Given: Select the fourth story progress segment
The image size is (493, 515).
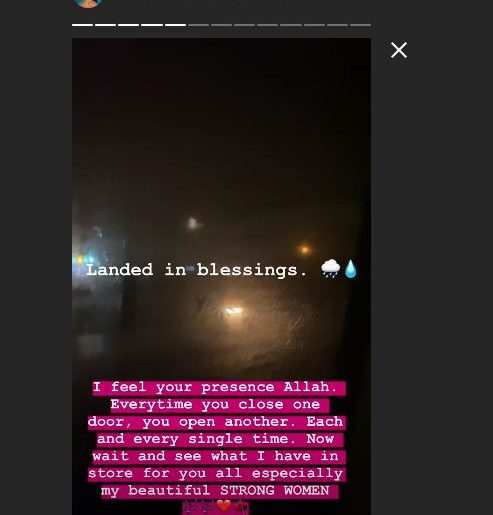Looking at the screenshot, I should [152, 25].
